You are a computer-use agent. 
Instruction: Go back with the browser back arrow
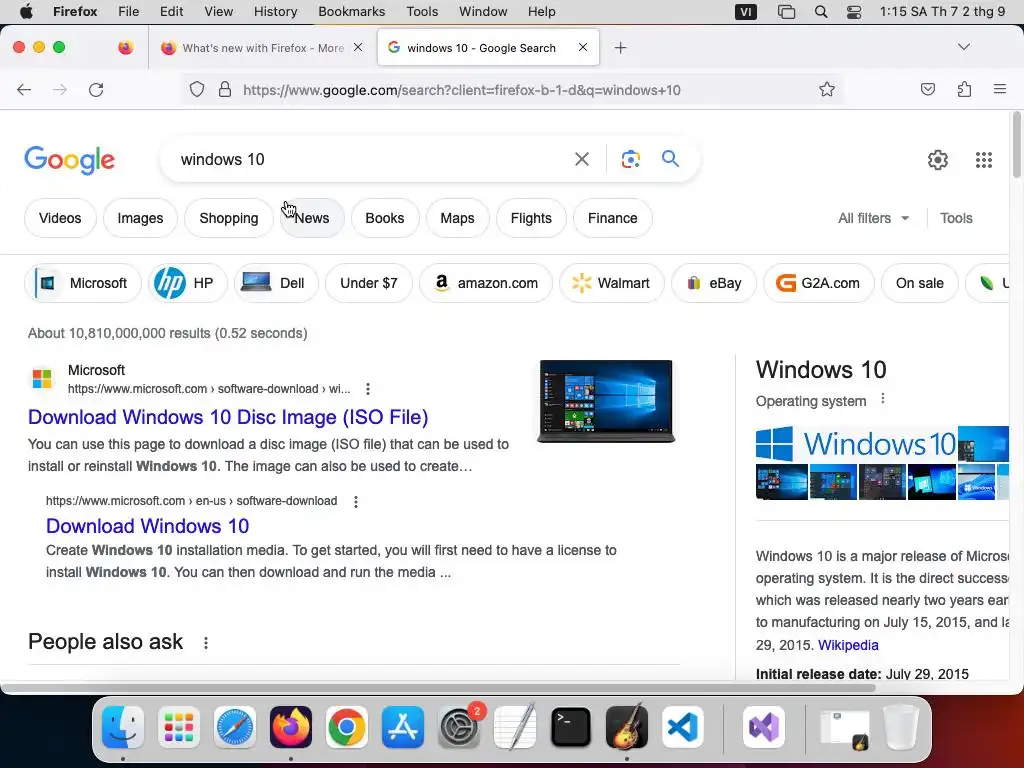coord(24,89)
